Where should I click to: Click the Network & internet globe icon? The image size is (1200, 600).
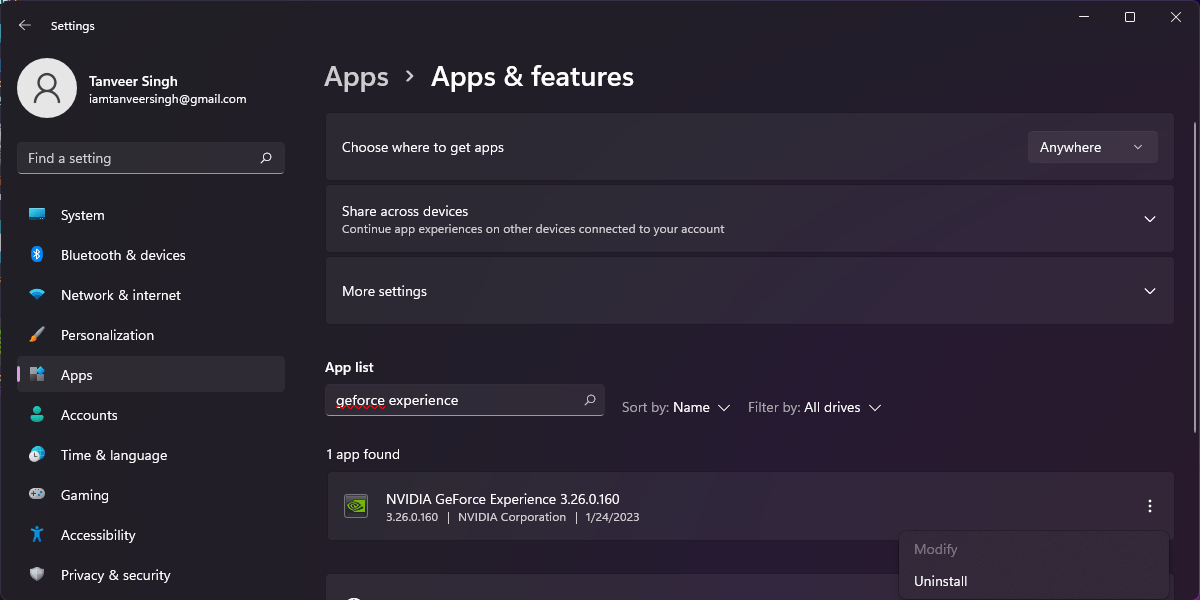(38, 295)
